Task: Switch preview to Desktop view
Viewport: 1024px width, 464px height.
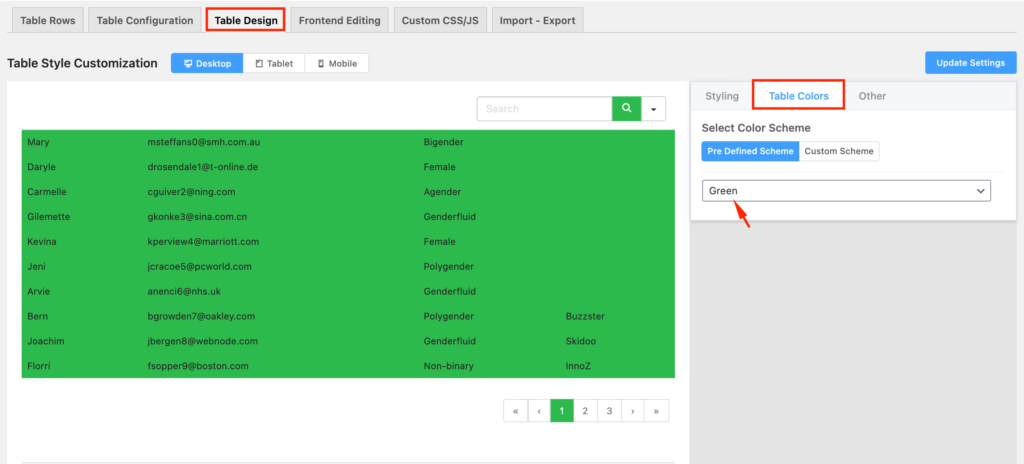Action: coord(208,63)
